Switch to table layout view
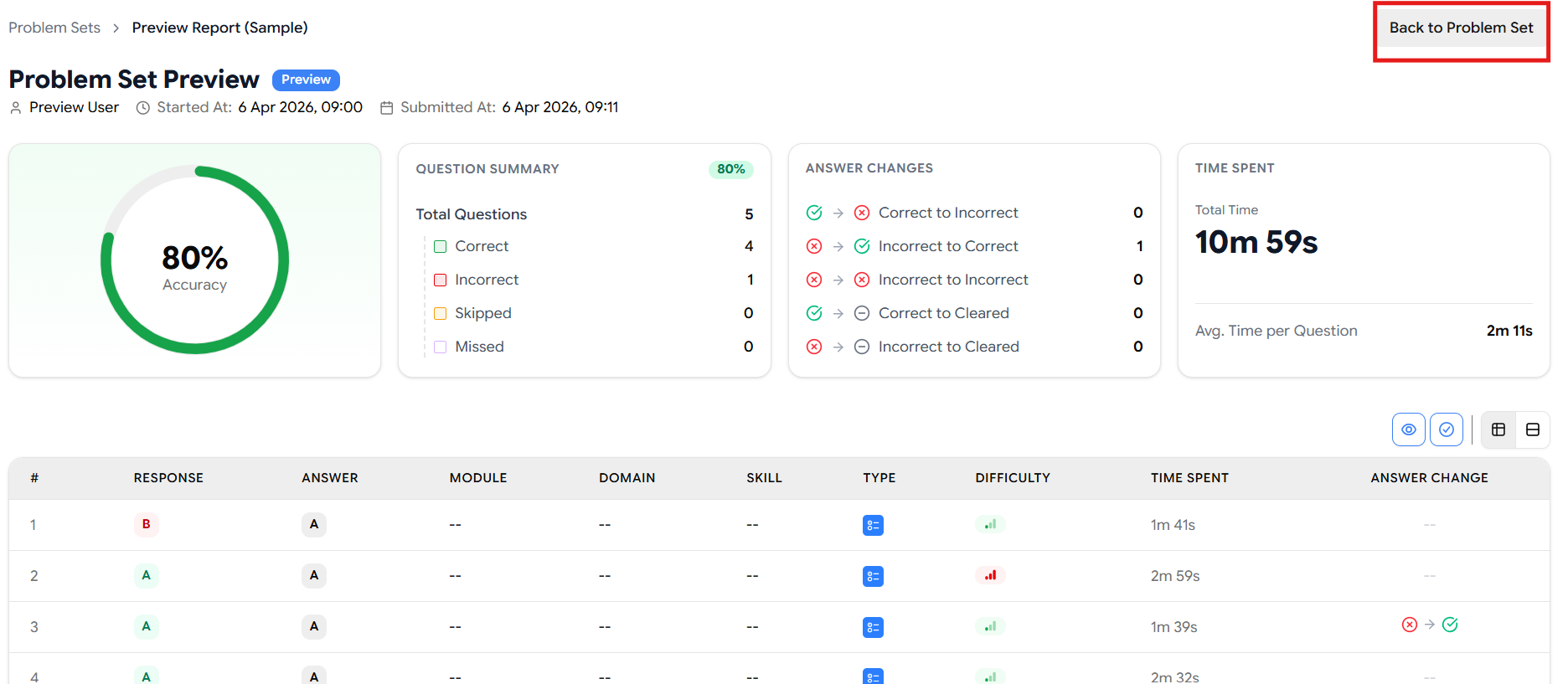1568x684 pixels. (x=1498, y=429)
